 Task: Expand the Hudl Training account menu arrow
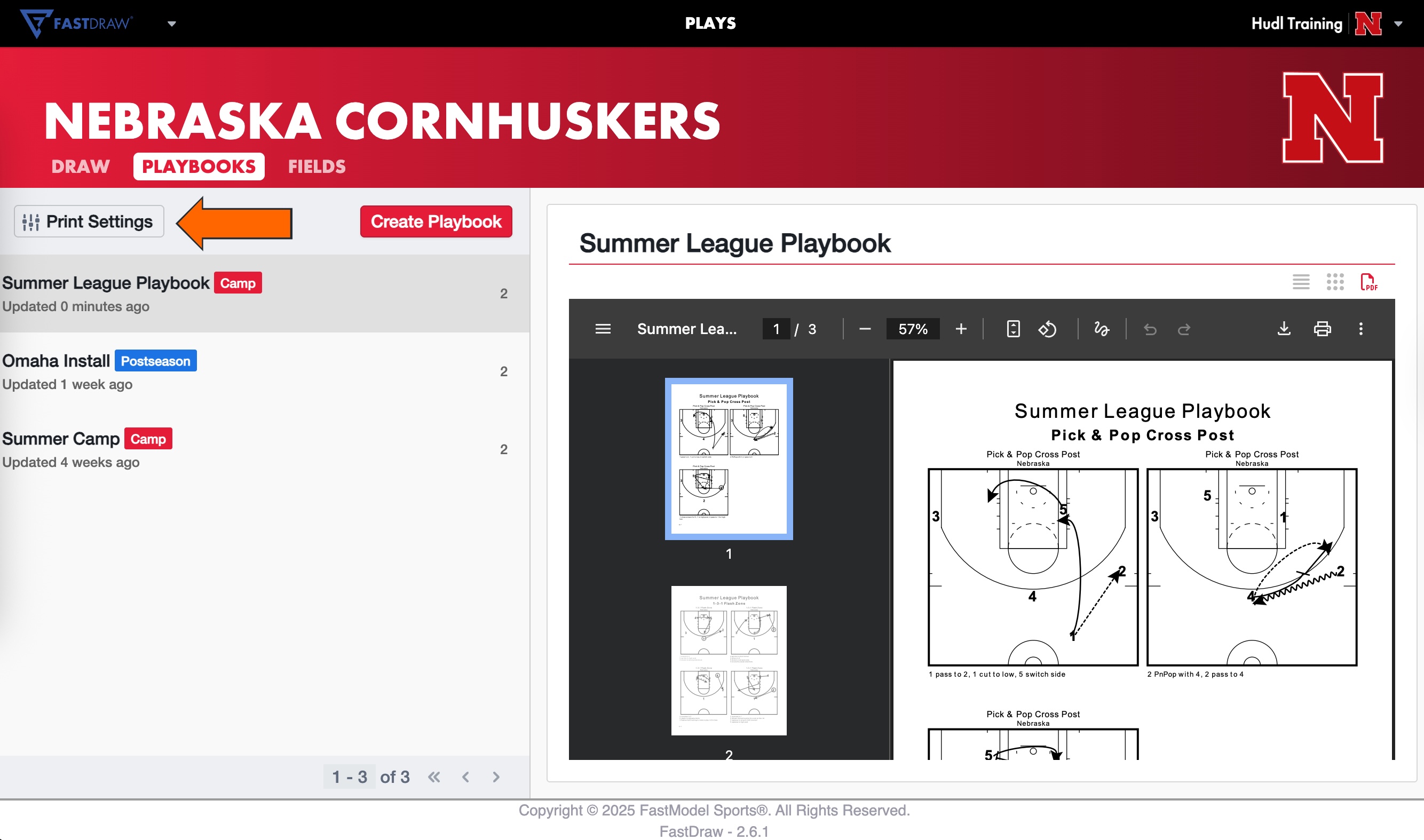(1398, 24)
